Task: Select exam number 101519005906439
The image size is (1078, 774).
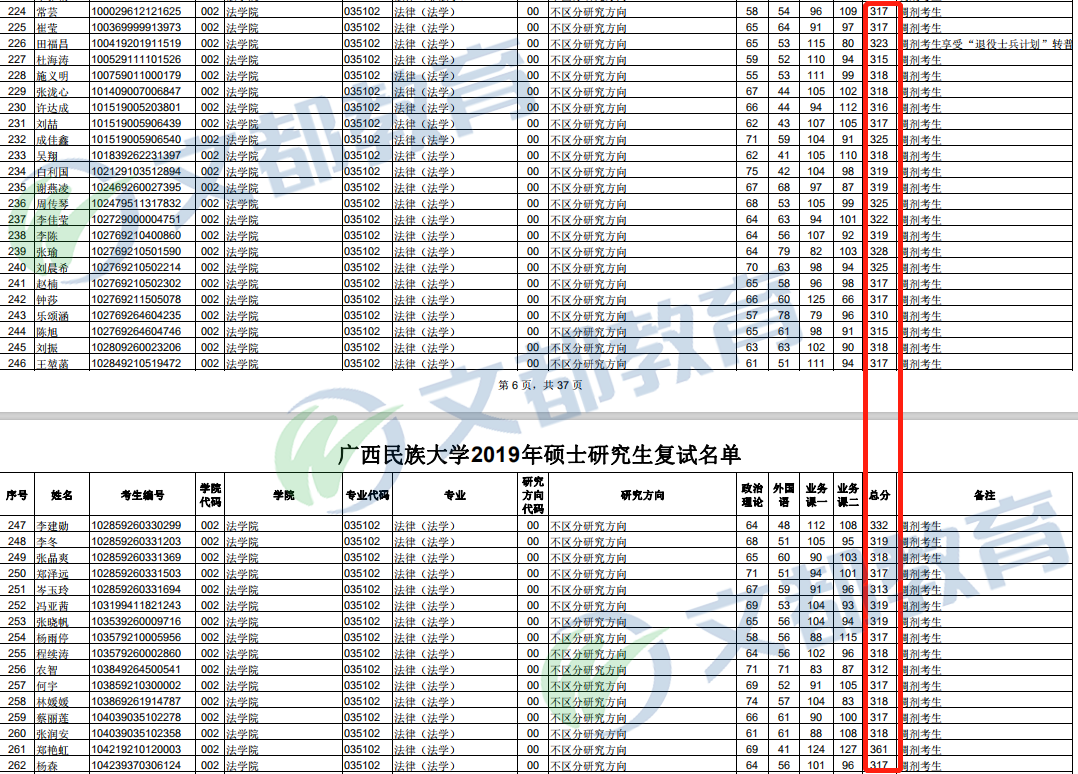Action: (x=136, y=124)
